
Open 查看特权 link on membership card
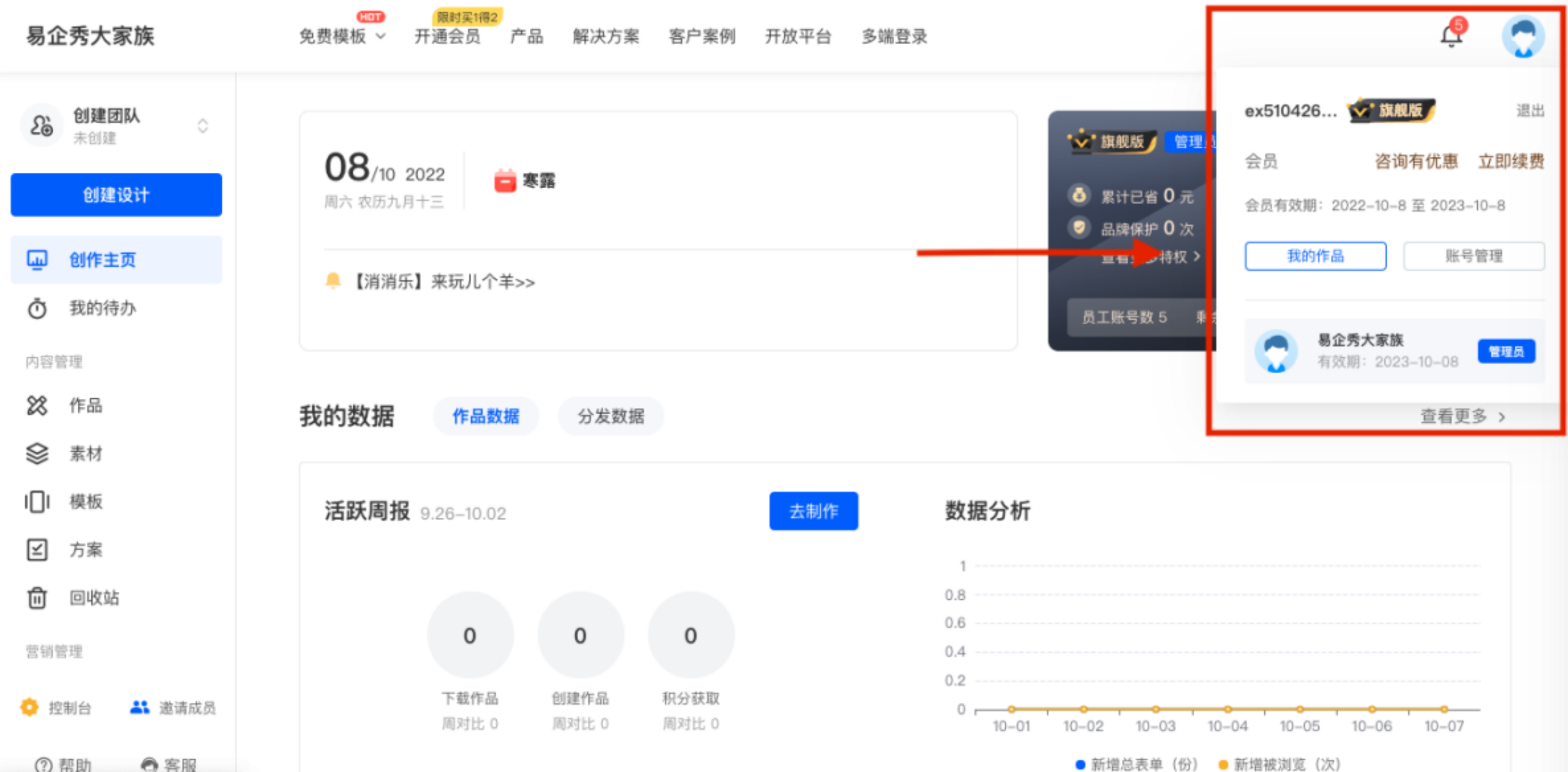click(1151, 257)
